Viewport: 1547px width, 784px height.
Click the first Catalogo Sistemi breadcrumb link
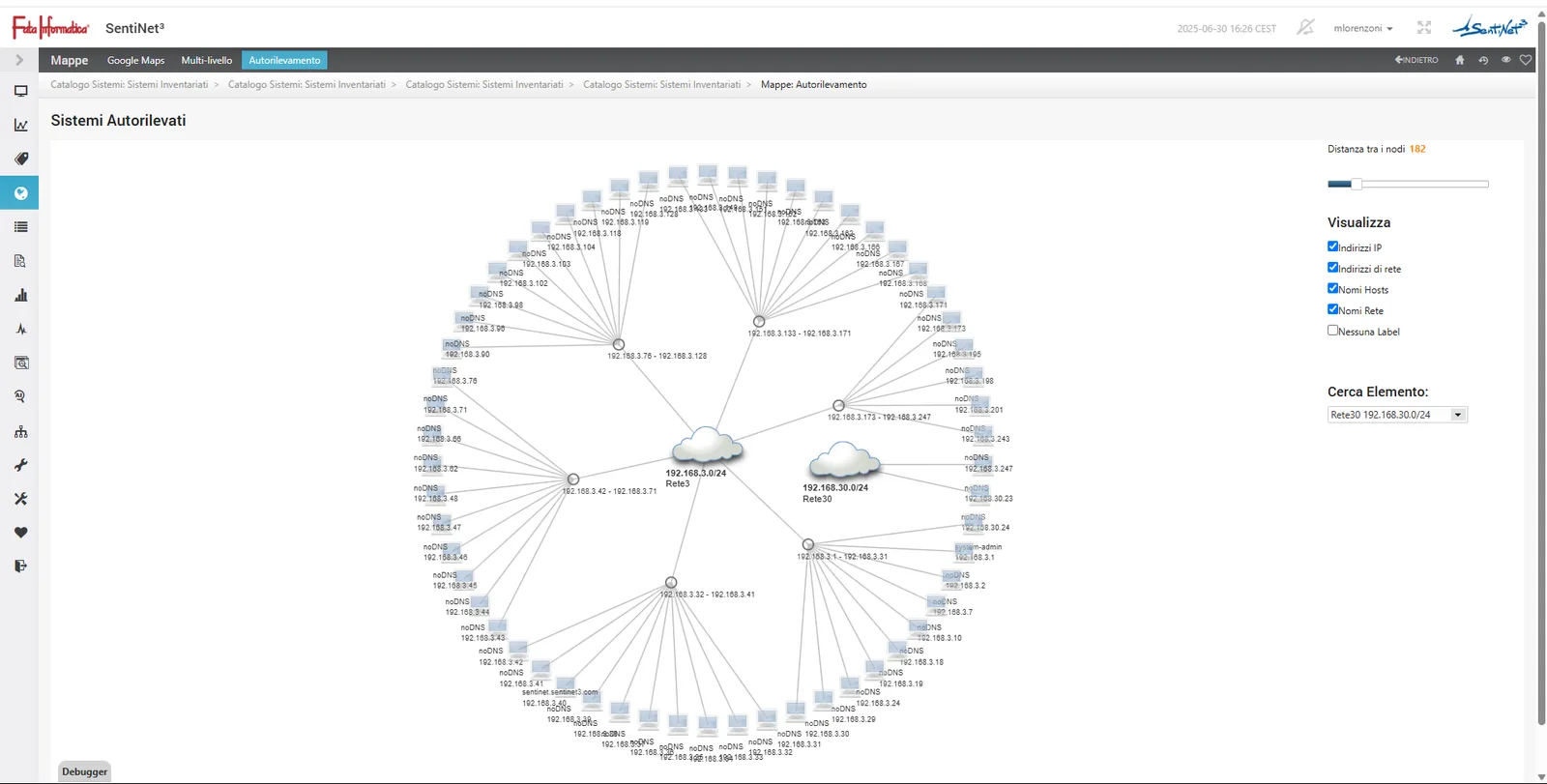[130, 84]
